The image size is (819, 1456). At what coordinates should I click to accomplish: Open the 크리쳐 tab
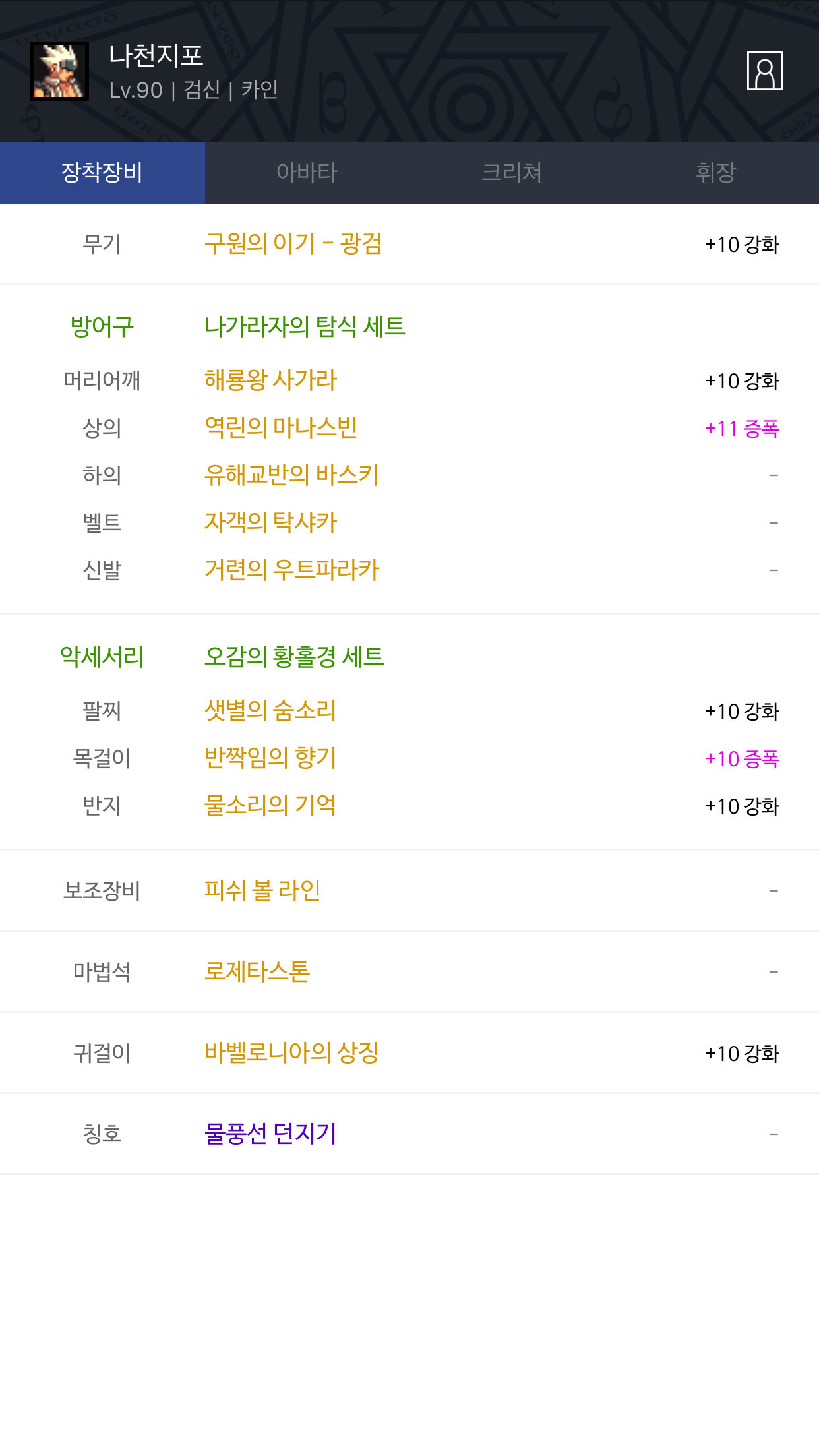tap(512, 173)
